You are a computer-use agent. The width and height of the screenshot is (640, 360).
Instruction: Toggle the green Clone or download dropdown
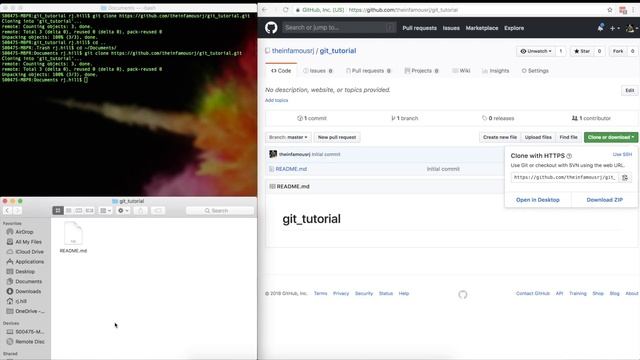click(x=611, y=137)
